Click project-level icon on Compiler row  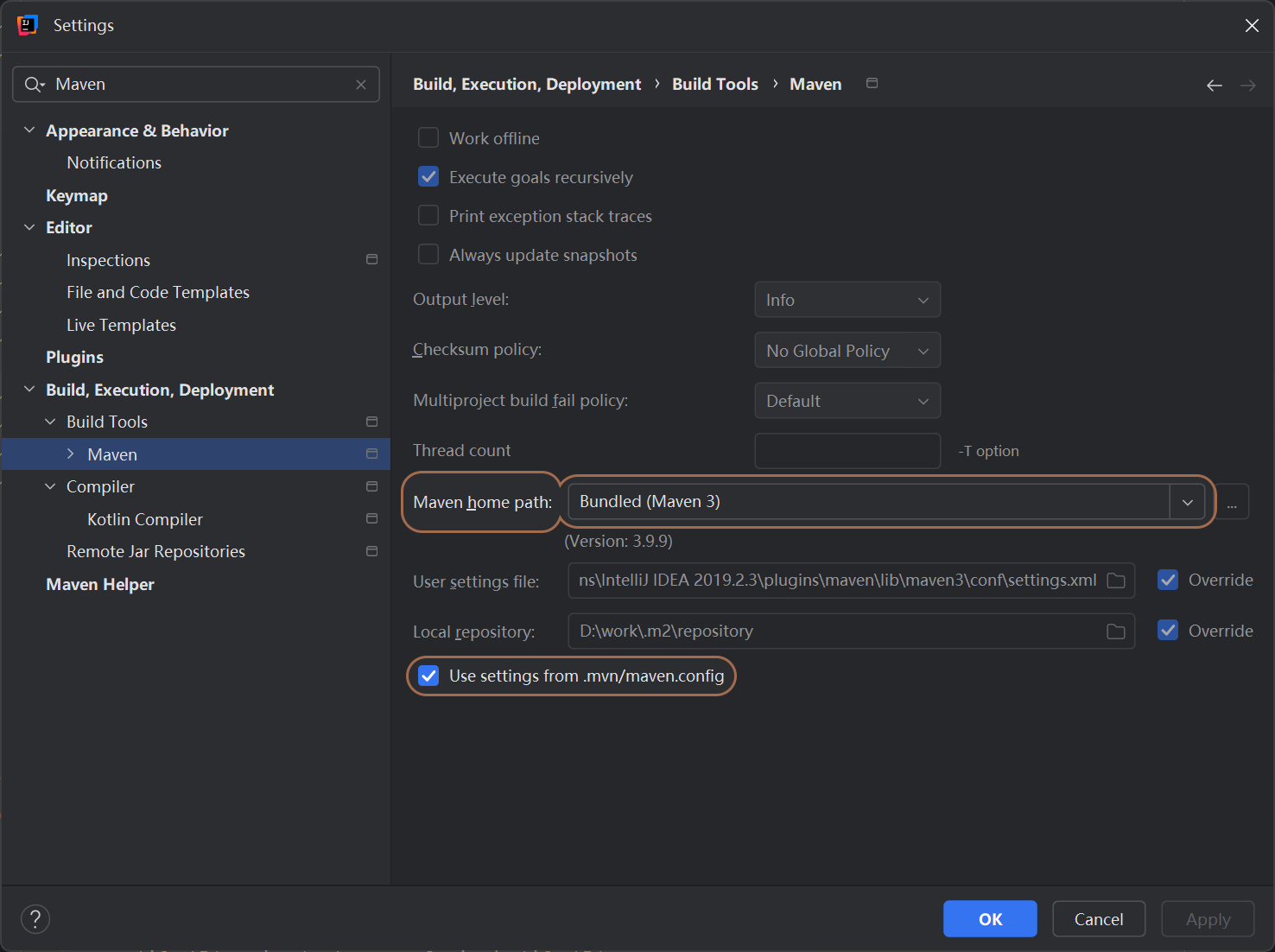(x=372, y=486)
